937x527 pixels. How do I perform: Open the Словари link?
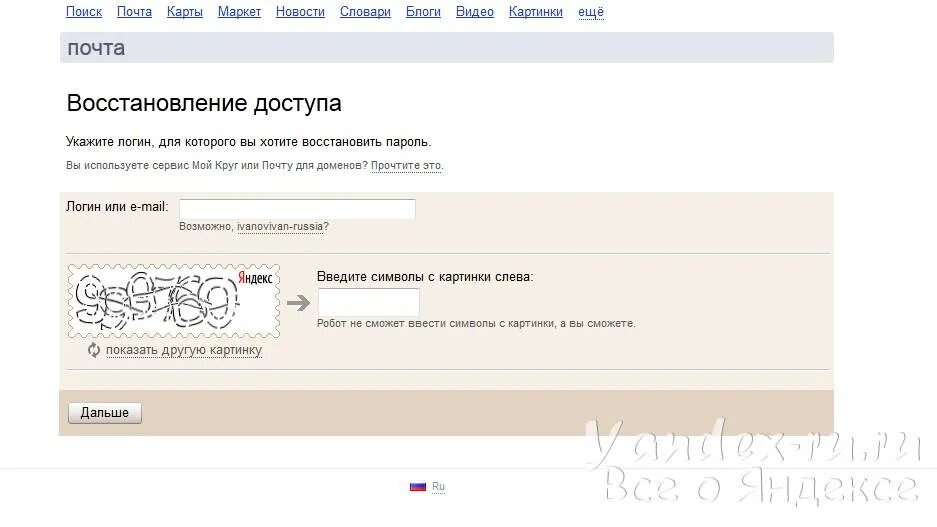365,12
